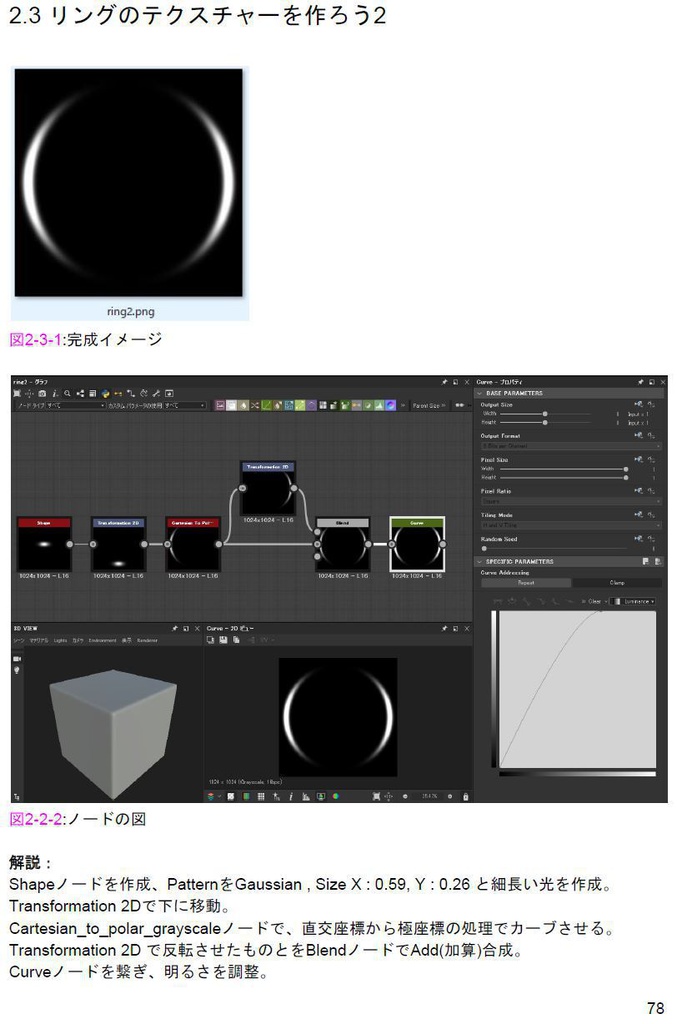Click the share/link icon in graph toolbar
The image size is (677, 1024).
80,393
